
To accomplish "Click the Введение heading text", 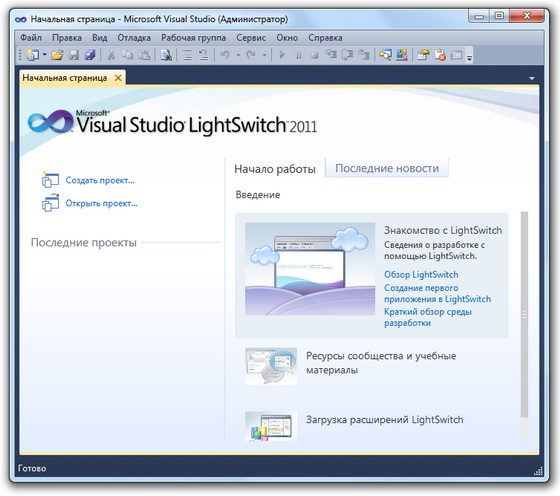I will click(258, 195).
